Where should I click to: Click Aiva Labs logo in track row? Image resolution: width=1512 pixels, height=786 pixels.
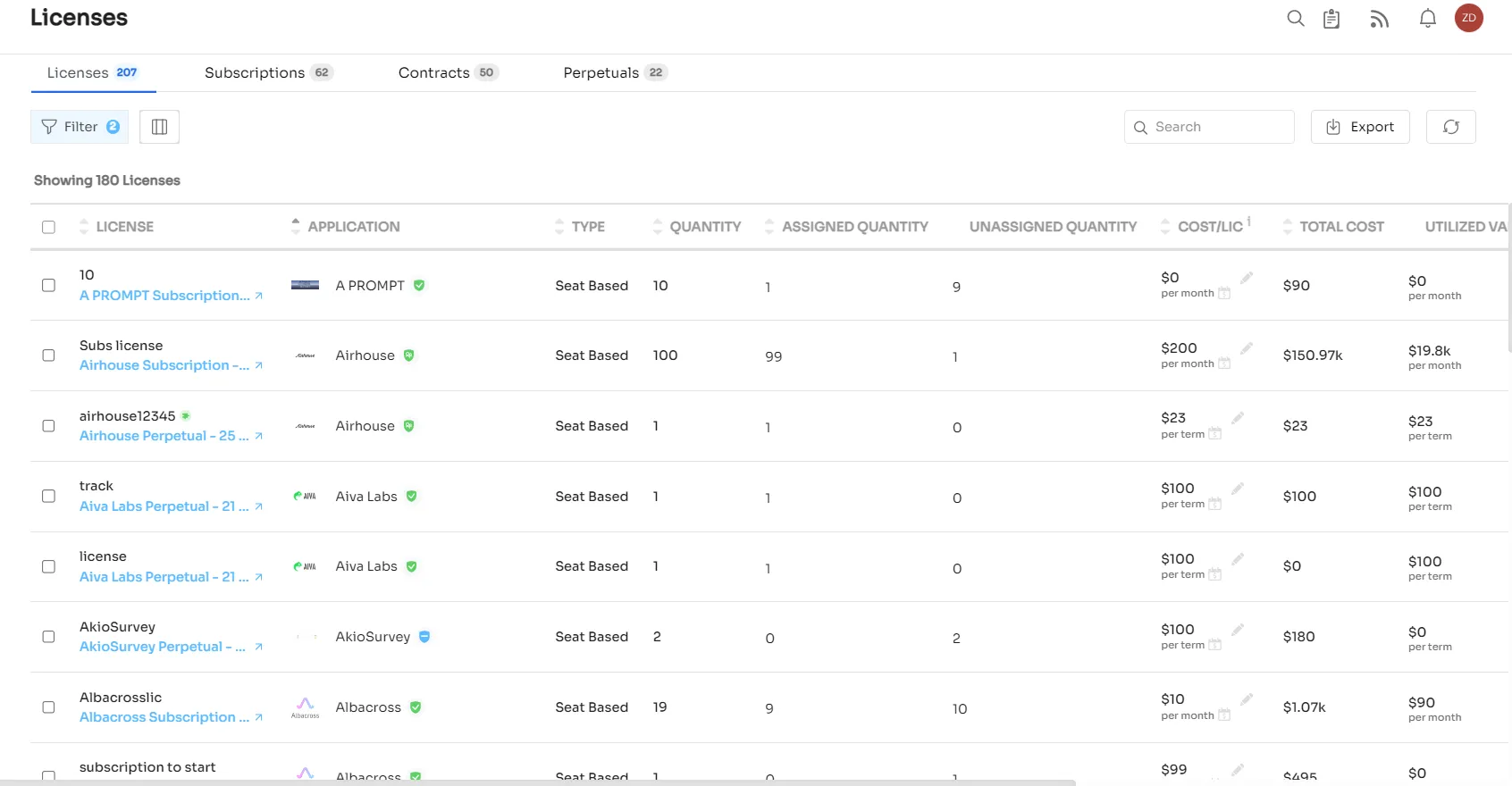pos(305,496)
